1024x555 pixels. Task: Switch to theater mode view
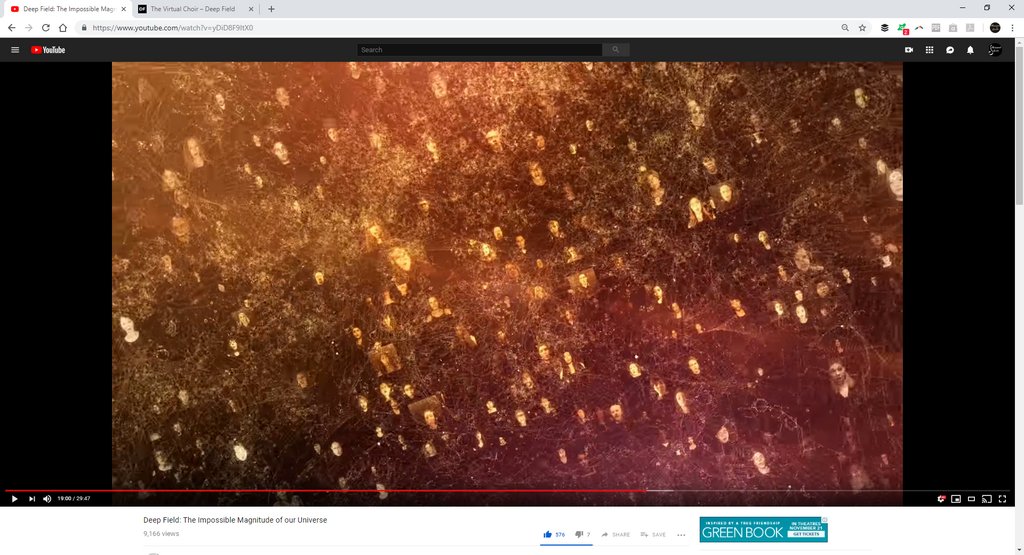[971, 499]
